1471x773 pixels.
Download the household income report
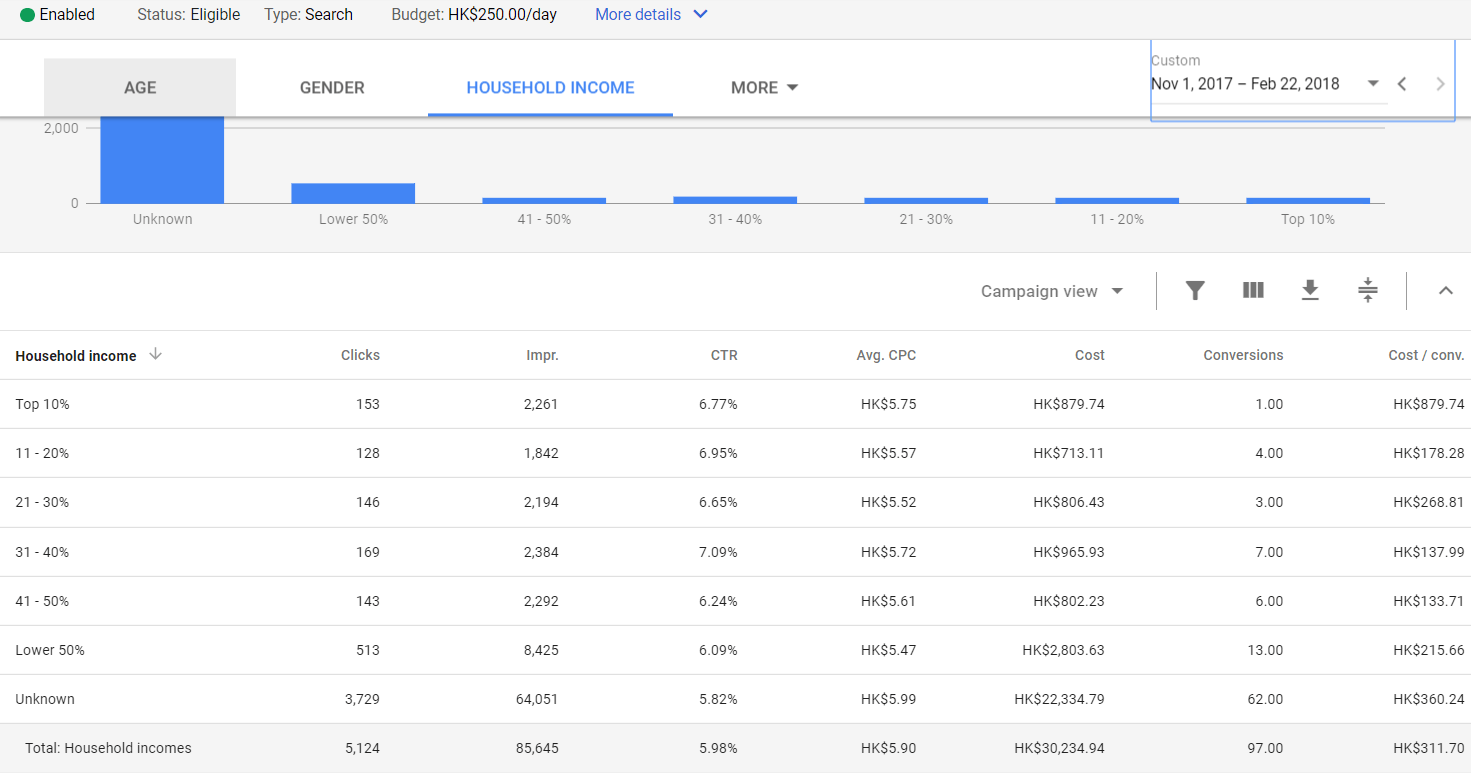tap(1310, 290)
